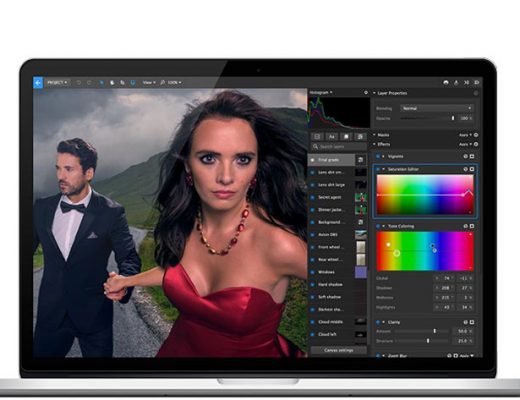Click the first grid-like layer button above search
Viewport: 520px width, 400px height.
pyautogui.click(x=317, y=137)
